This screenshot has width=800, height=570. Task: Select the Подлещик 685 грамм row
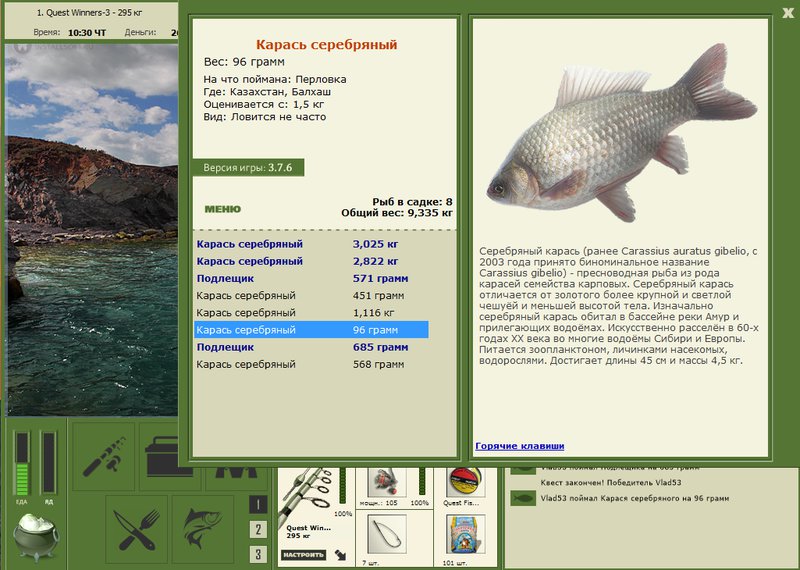tap(311, 347)
